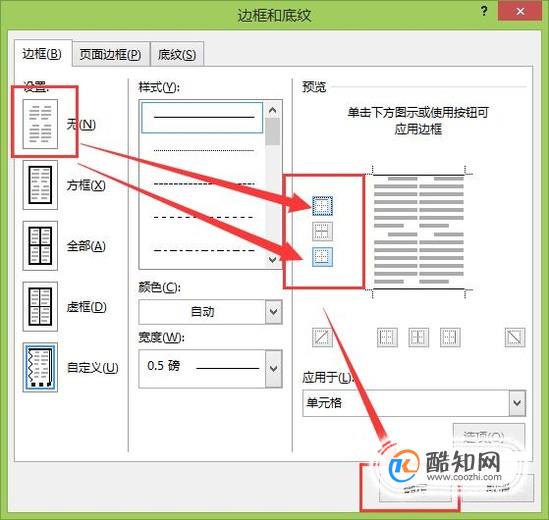
Task: Open the 颜色 color dropdown
Action: [x=210, y=312]
